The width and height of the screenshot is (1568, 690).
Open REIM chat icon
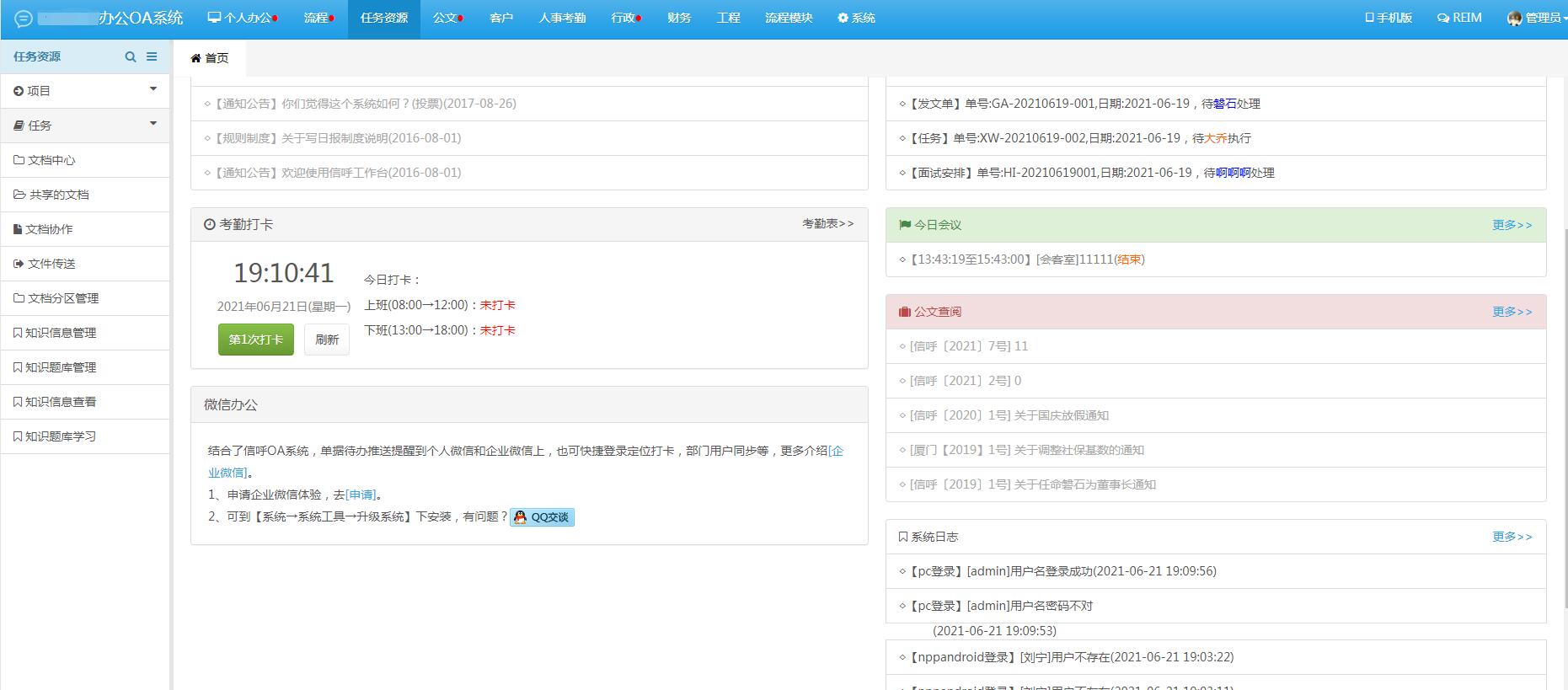1443,18
